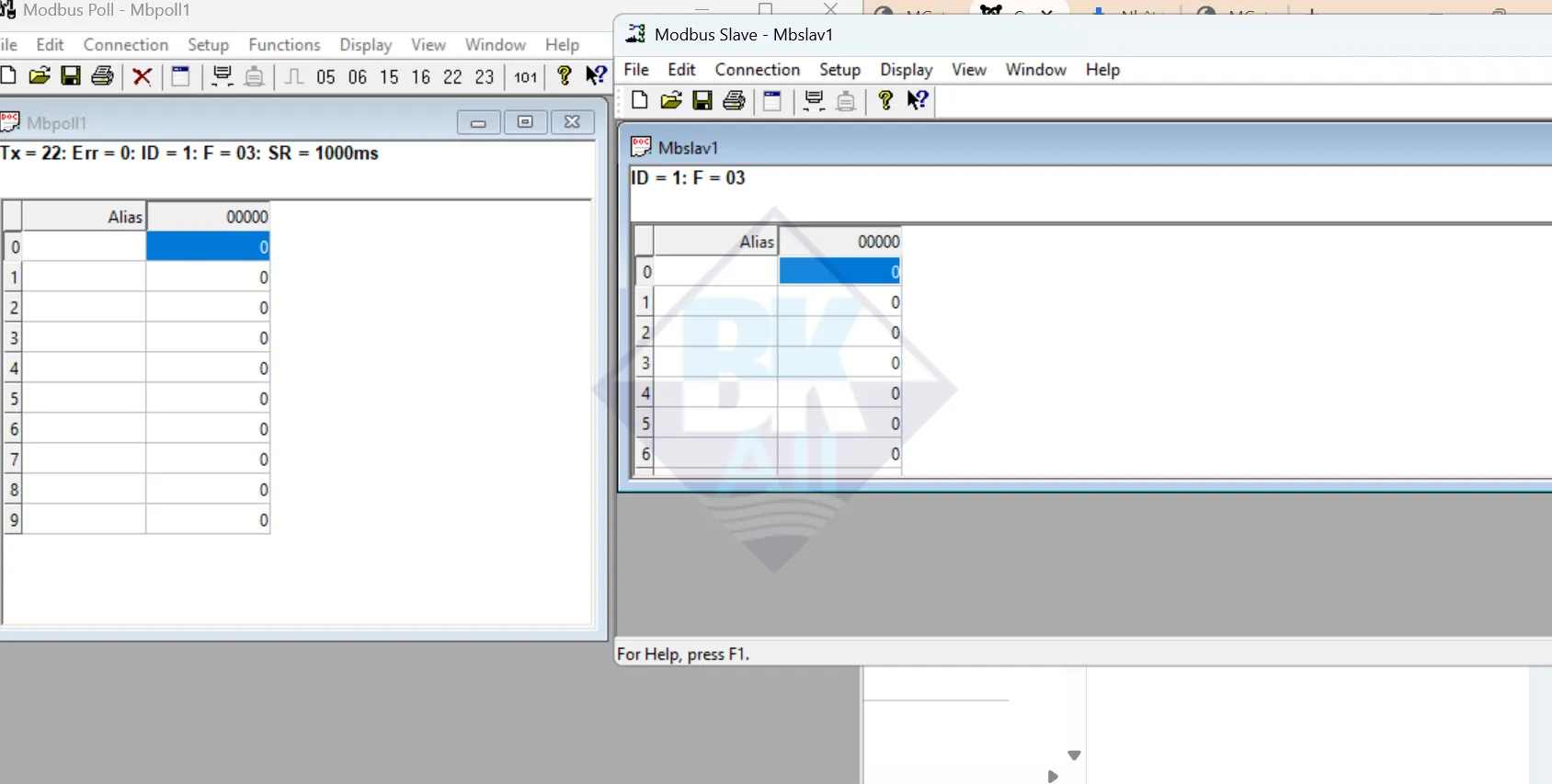Click the New document icon in Modbus Slave

click(640, 101)
